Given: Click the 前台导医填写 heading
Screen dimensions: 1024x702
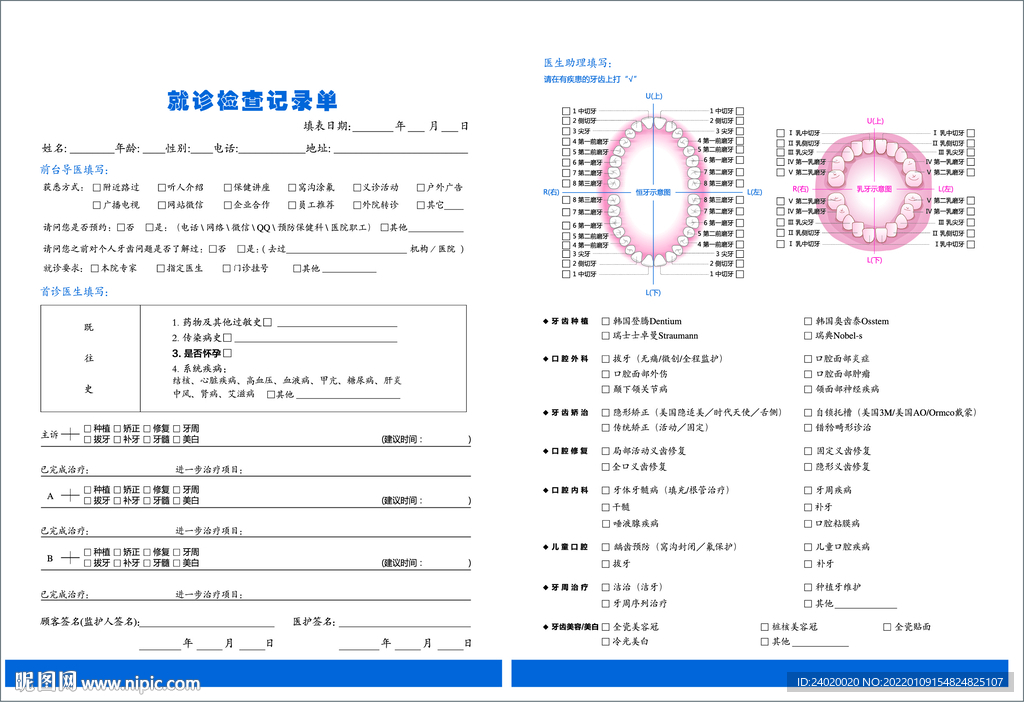Looking at the screenshot, I should click(x=74, y=170).
